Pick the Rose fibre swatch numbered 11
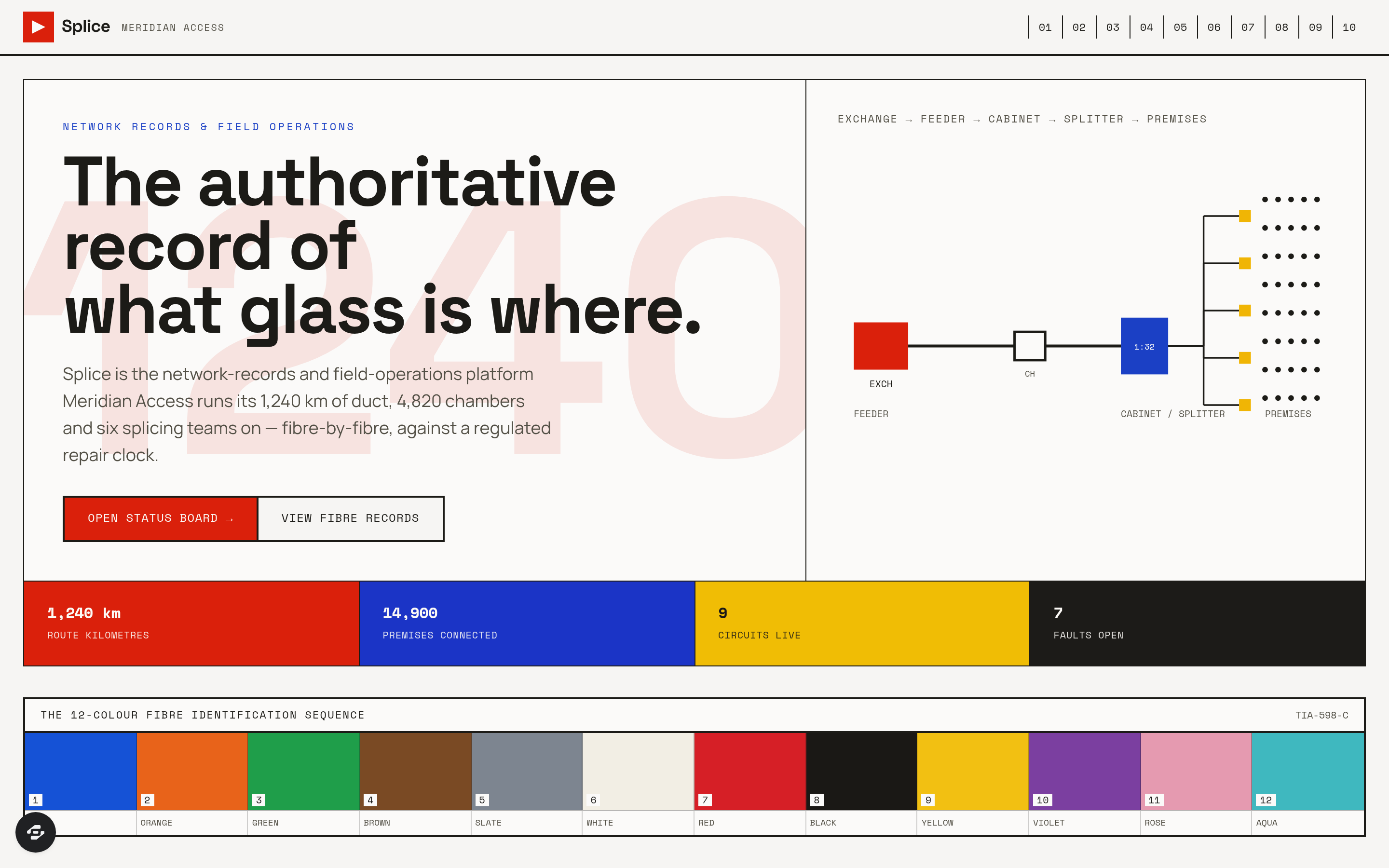1389x868 pixels. [x=1196, y=771]
